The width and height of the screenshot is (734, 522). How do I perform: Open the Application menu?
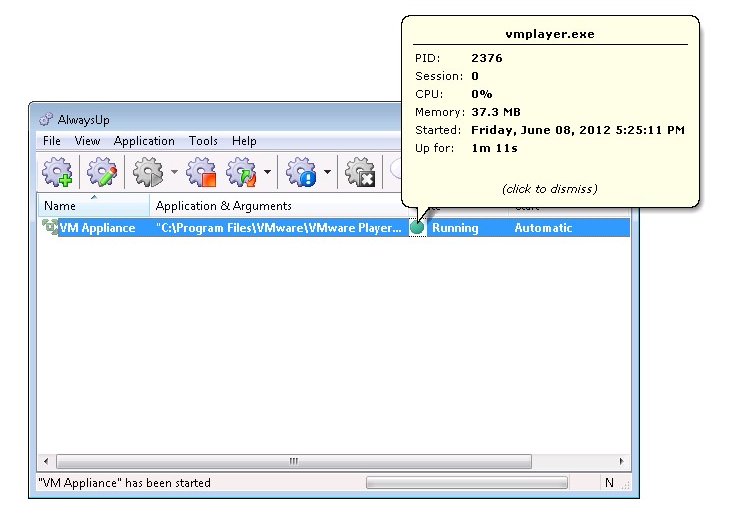pos(144,141)
